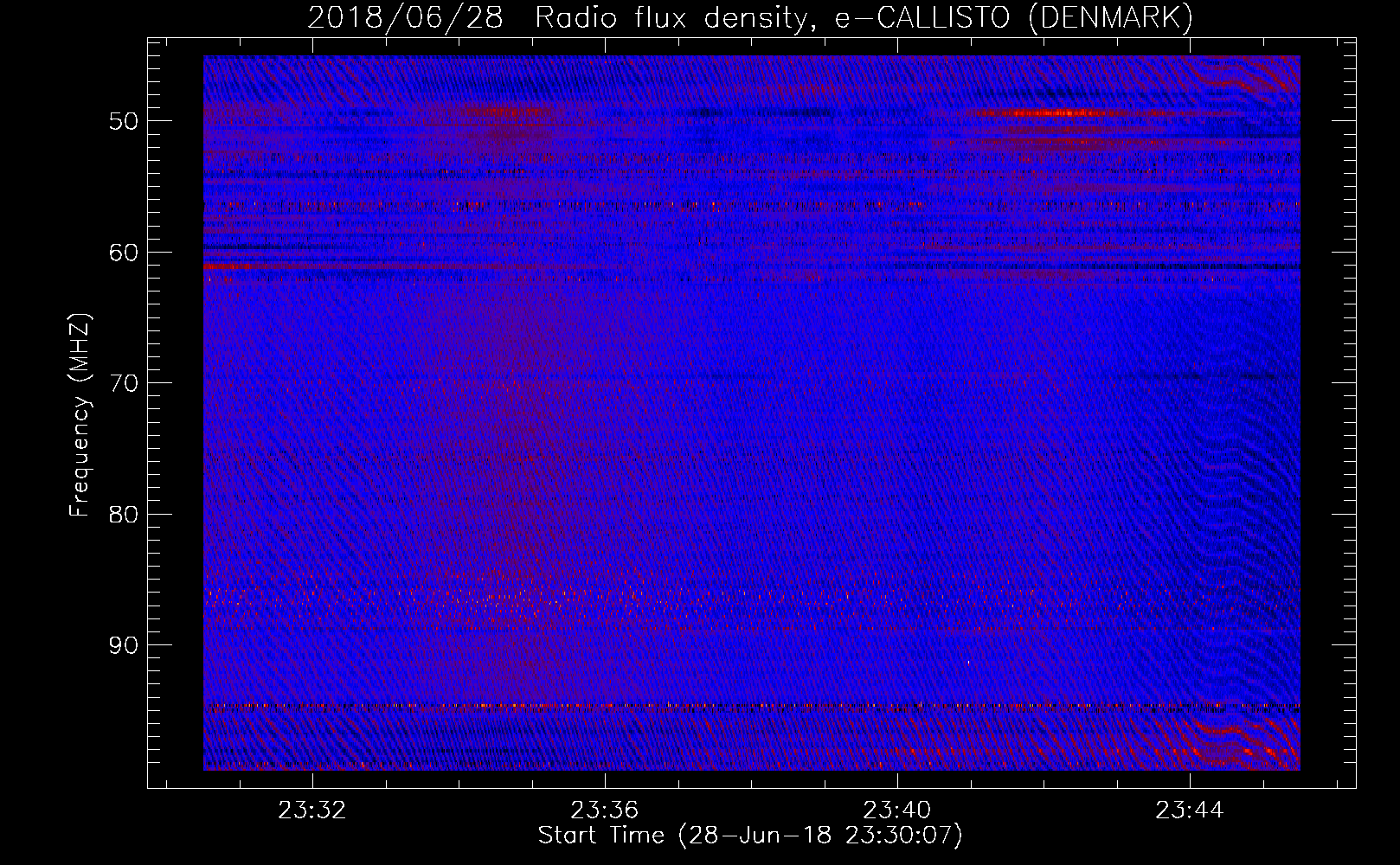Click the 90 frequency tick label
This screenshot has width=1400, height=865.
click(124, 646)
